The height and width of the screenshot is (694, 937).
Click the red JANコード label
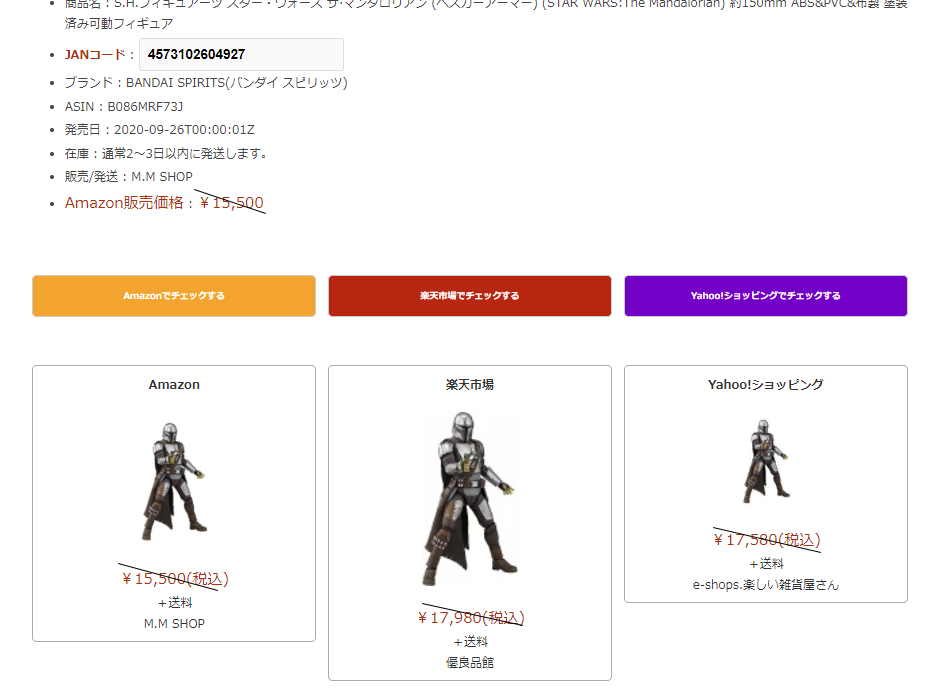pos(95,55)
